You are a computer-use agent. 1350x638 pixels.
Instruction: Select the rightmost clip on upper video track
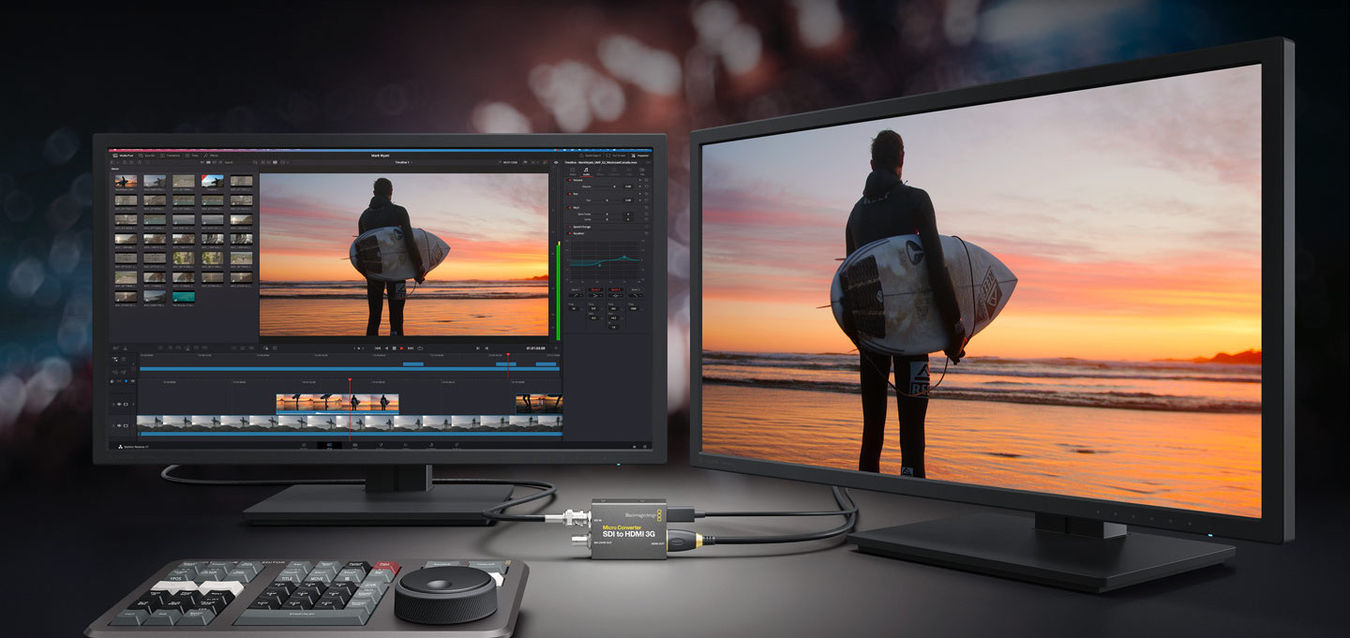(539, 404)
